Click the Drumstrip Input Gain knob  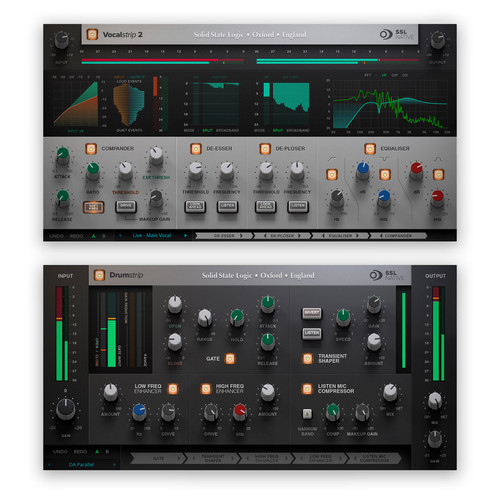coord(65,409)
